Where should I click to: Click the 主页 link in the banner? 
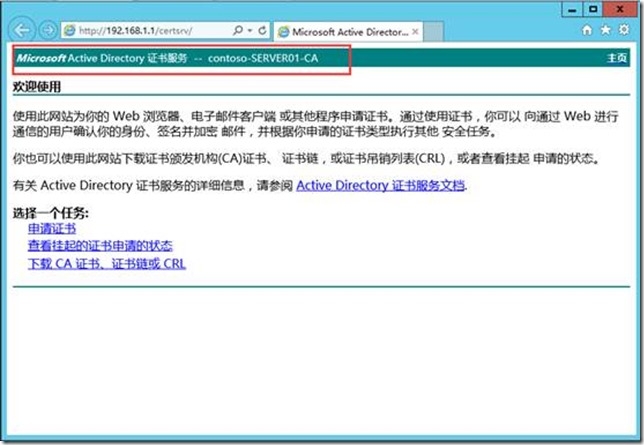click(617, 58)
